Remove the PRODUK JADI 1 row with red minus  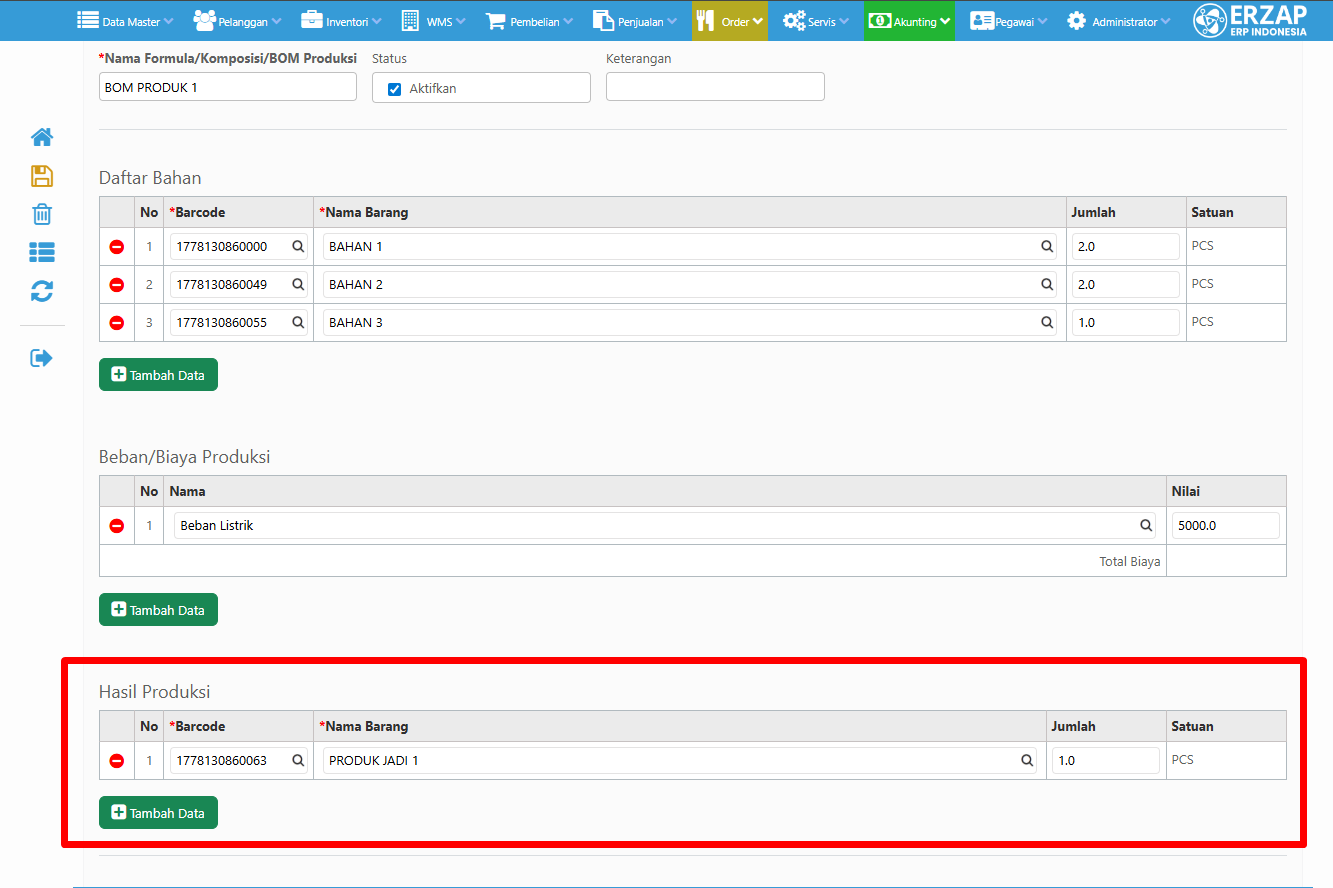coord(117,761)
